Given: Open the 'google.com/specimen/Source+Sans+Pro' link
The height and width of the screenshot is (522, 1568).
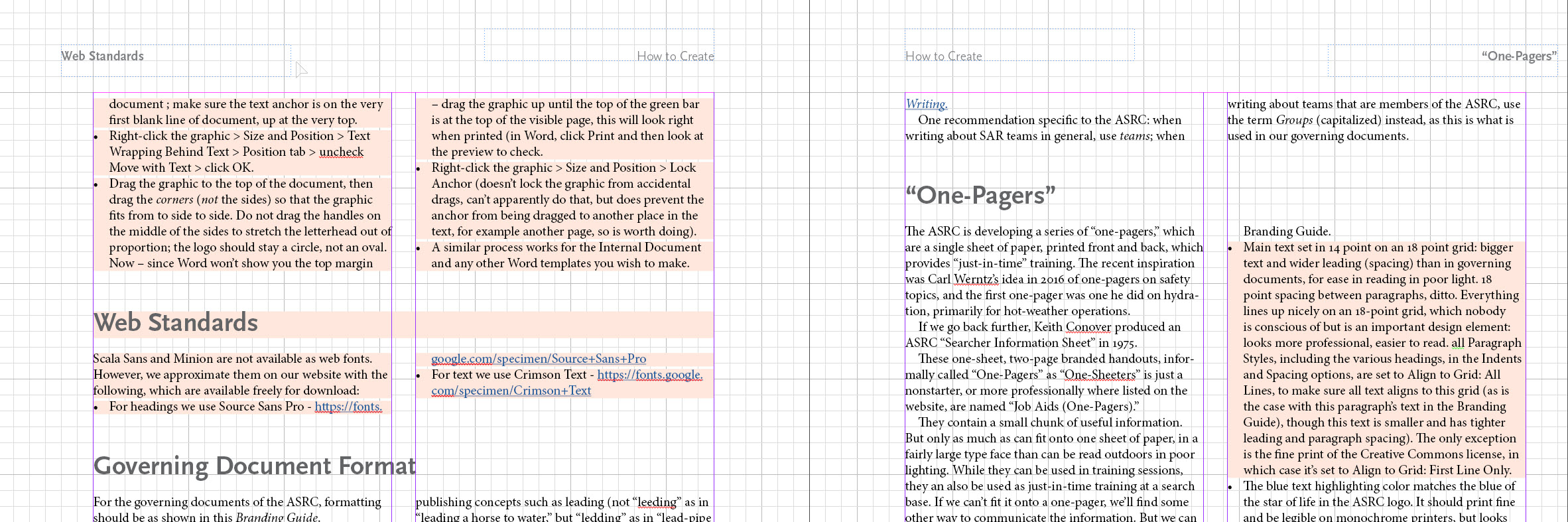Looking at the screenshot, I should [539, 359].
